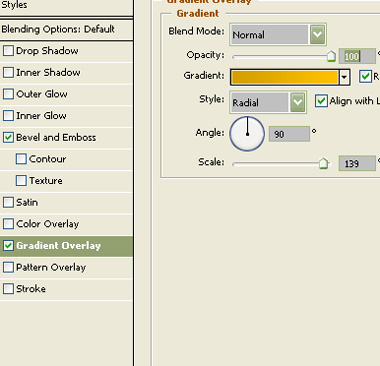Select the Inner Shadow style label
The width and height of the screenshot is (380, 366).
(x=48, y=72)
